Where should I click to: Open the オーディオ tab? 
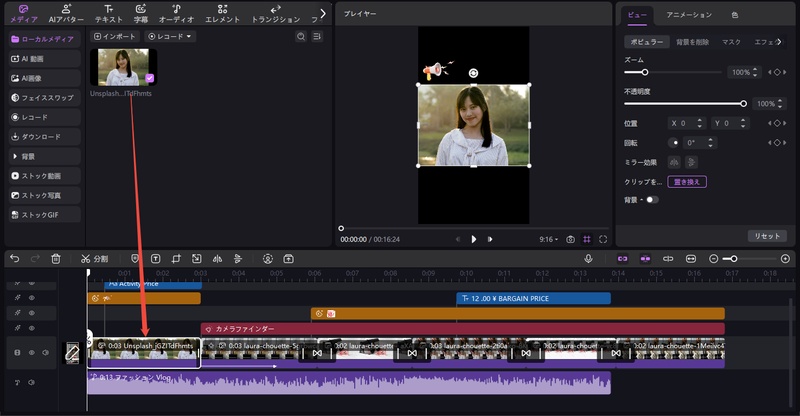point(177,14)
